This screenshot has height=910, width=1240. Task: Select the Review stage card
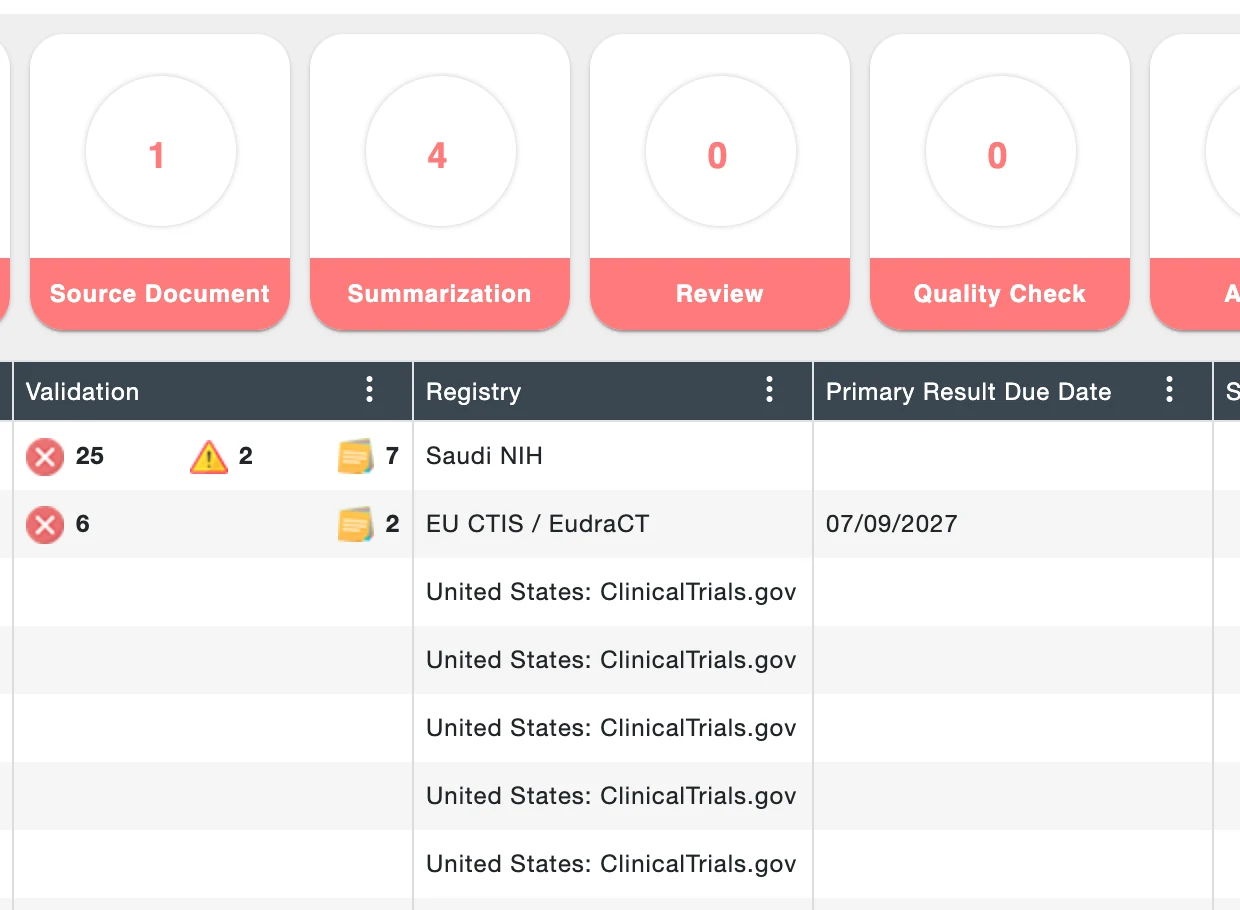click(720, 182)
